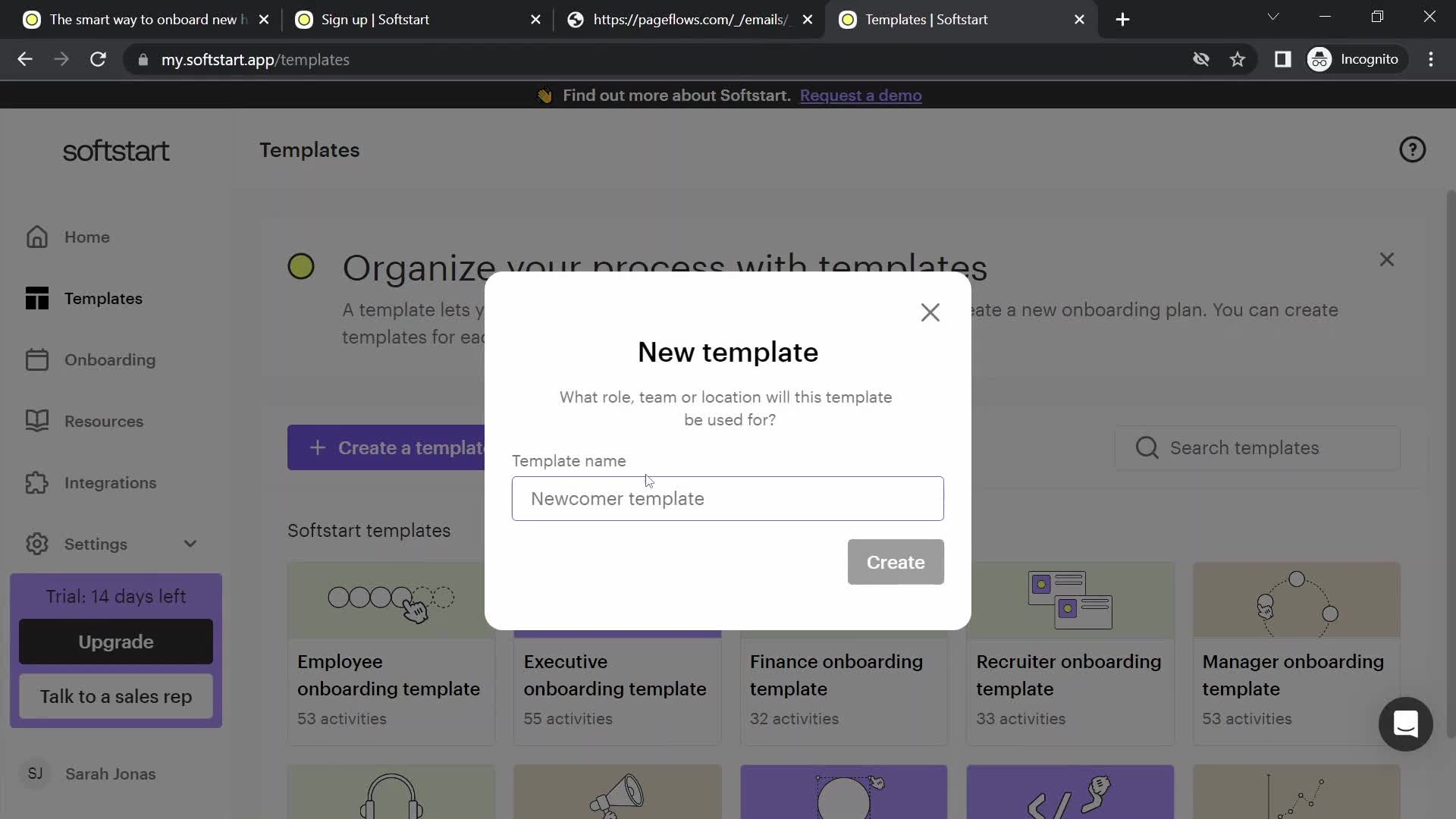The image size is (1456, 819).
Task: Click the search magnifier icon
Action: 1147,447
